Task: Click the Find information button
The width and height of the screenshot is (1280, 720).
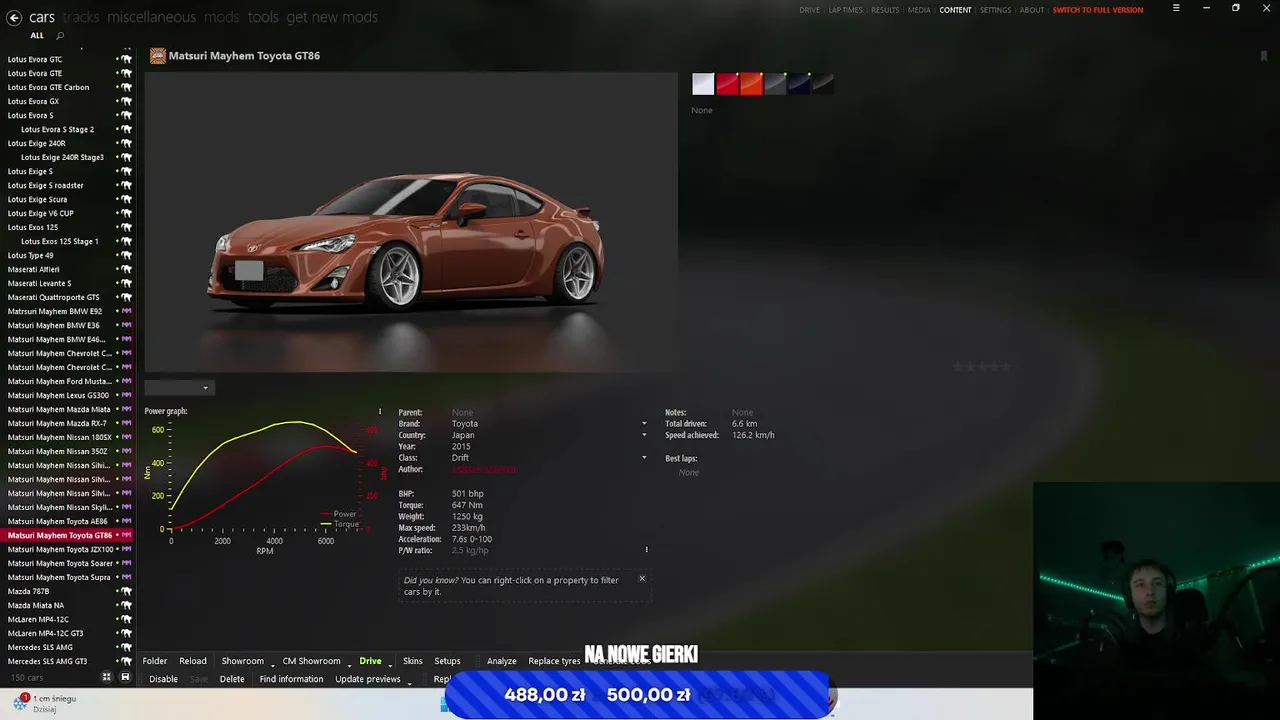Action: coord(291,679)
